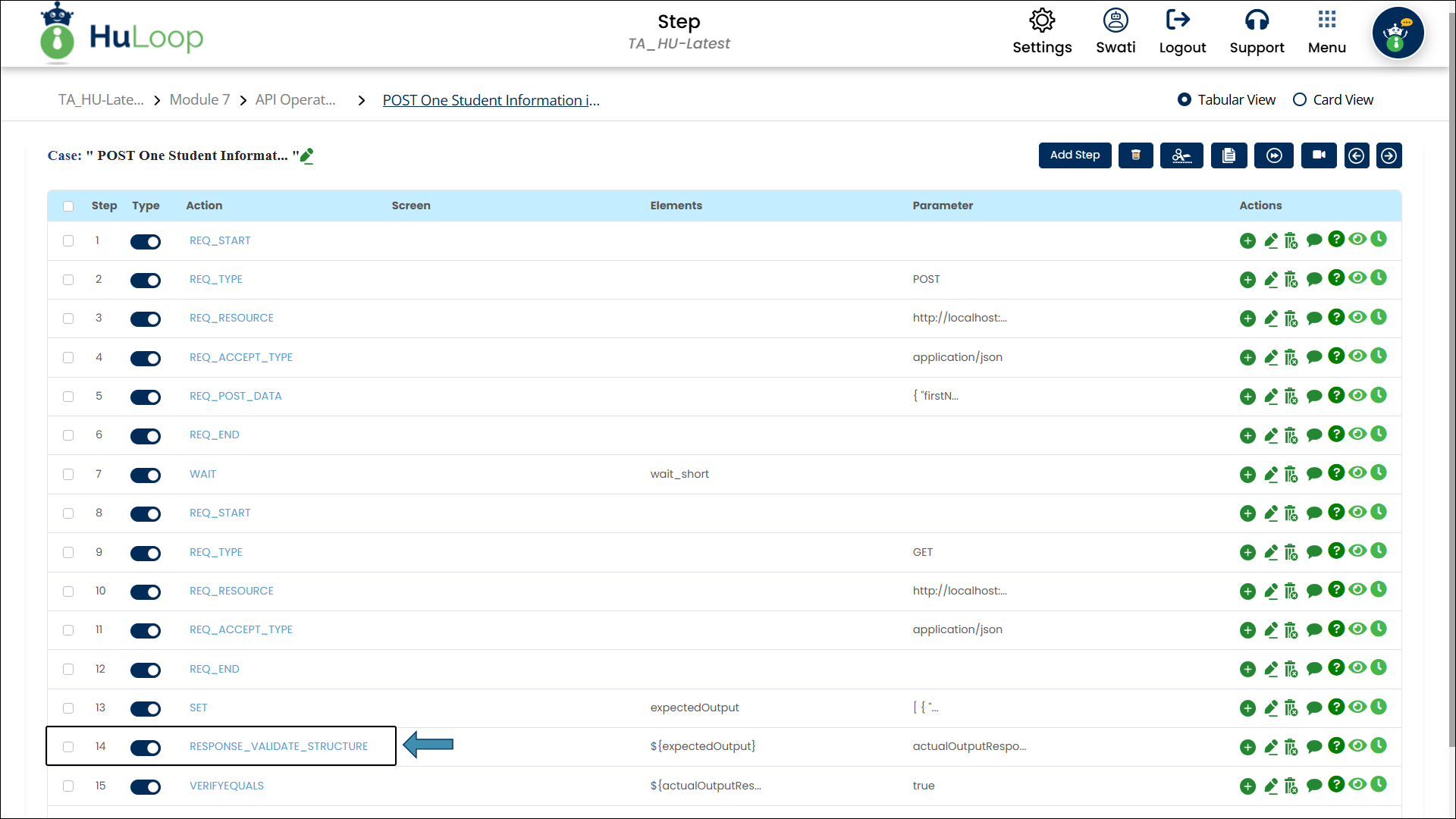This screenshot has width=1456, height=819.
Task: Check the checkbox for step 14
Action: (x=68, y=747)
